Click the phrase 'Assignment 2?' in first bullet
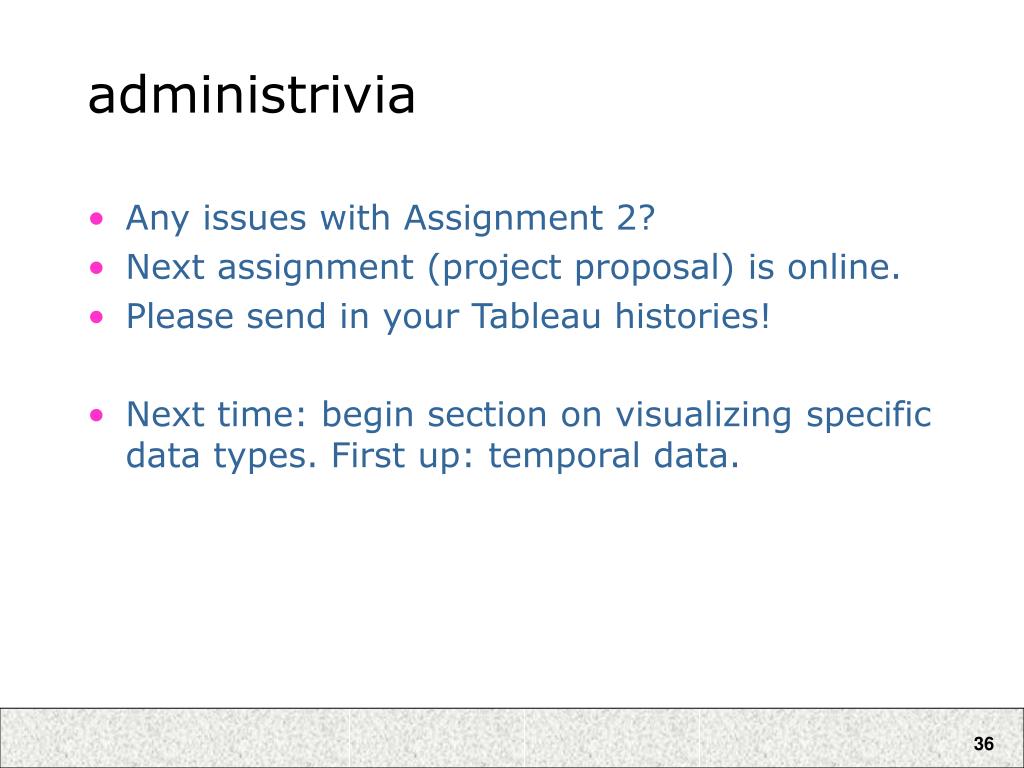The image size is (1024, 768). pyautogui.click(x=529, y=218)
